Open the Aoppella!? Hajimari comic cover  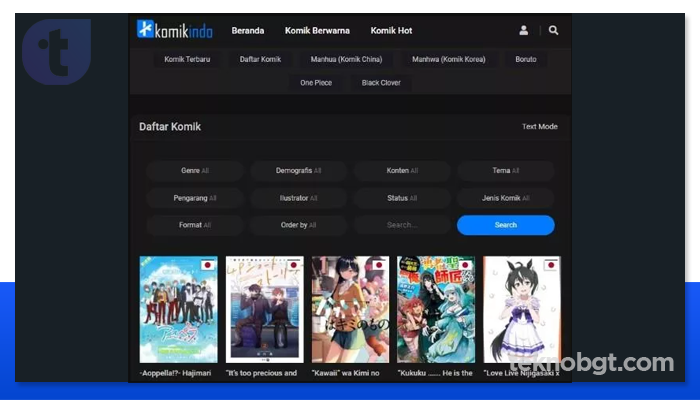pos(179,309)
